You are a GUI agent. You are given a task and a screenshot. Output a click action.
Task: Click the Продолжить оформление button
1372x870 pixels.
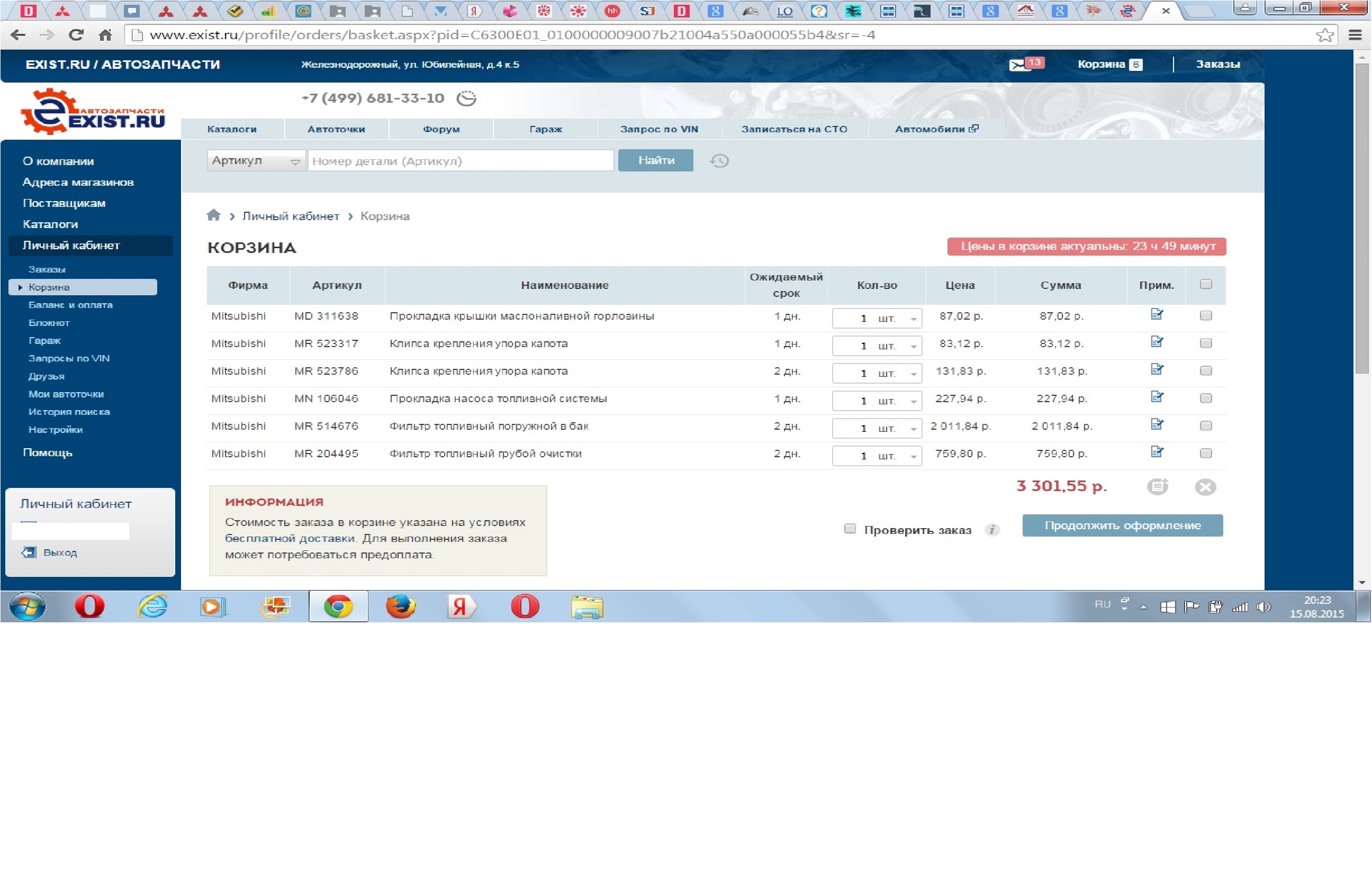[x=1122, y=525]
